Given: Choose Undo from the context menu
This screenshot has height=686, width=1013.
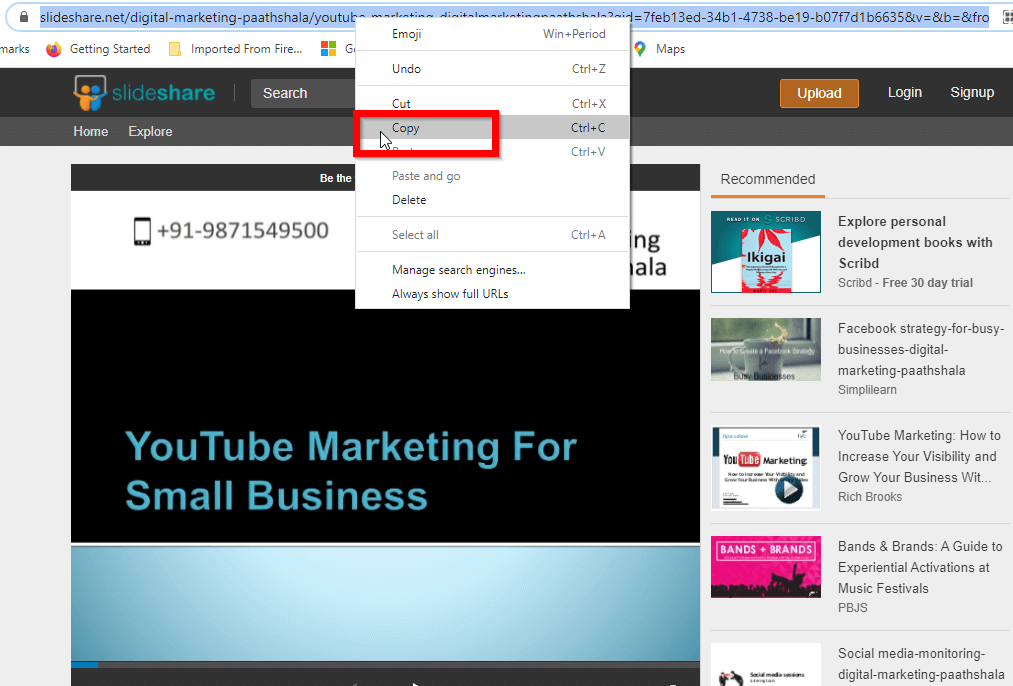Looking at the screenshot, I should (492, 68).
